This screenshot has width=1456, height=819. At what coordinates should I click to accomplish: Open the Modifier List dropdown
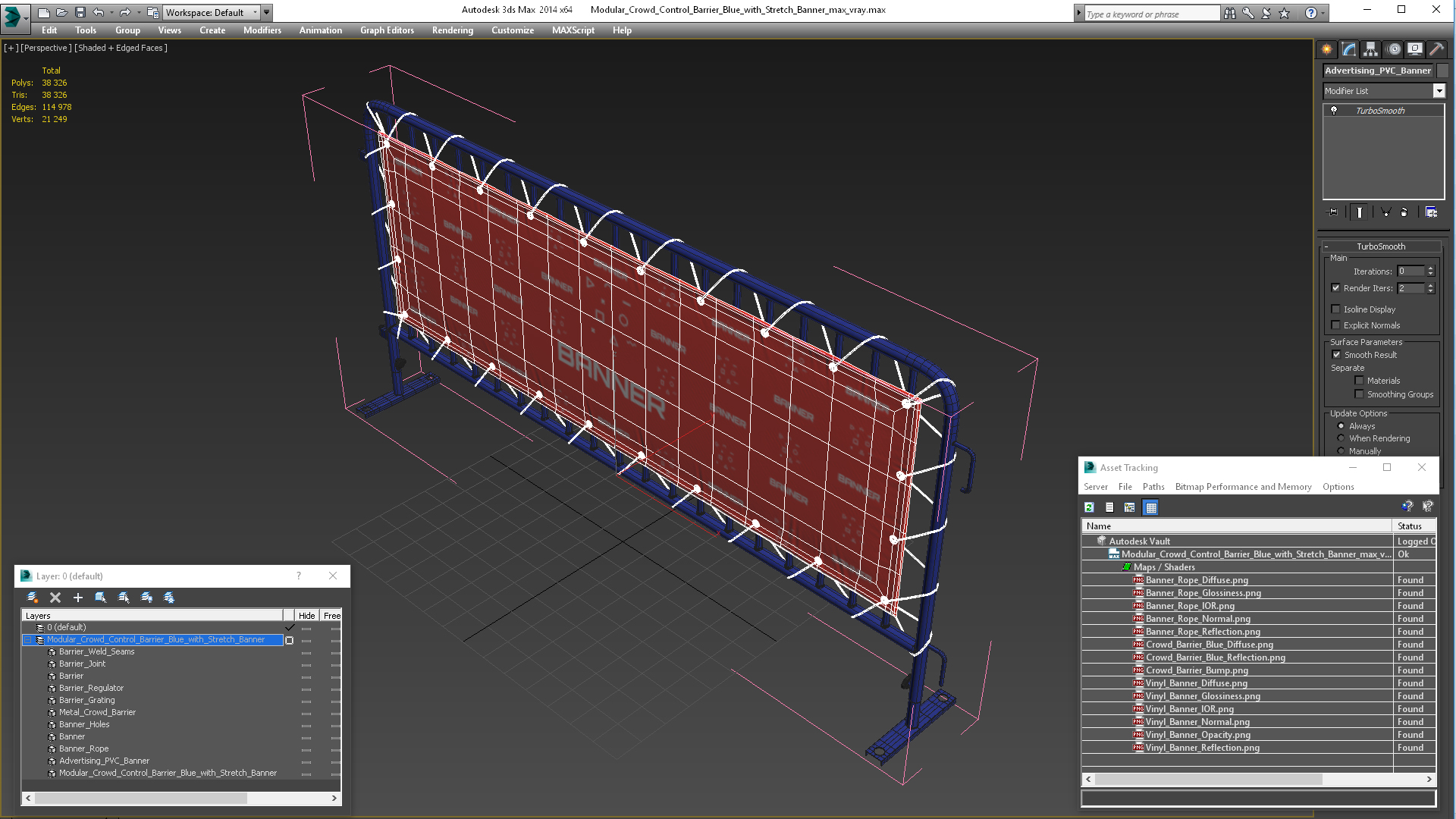pos(1439,91)
